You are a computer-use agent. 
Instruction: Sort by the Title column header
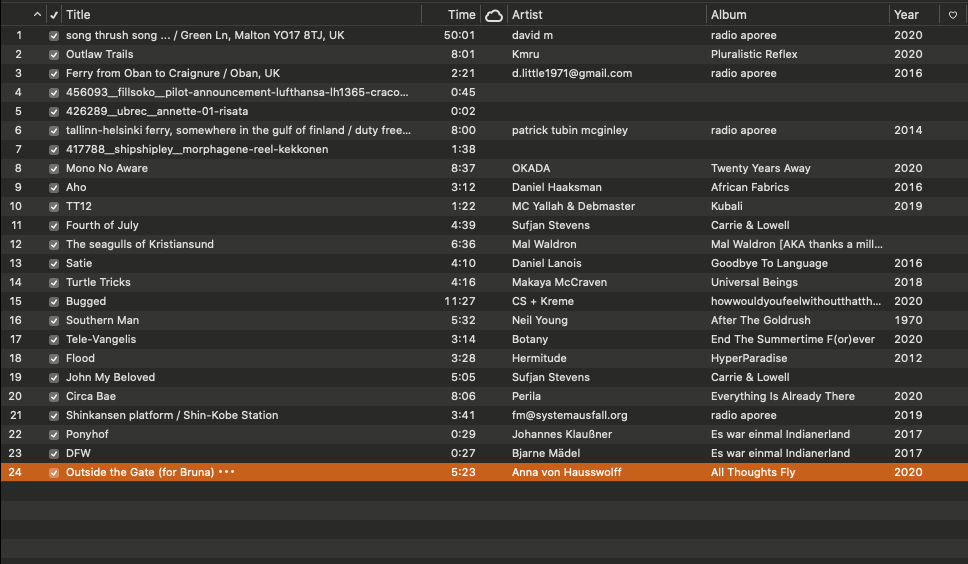coord(78,15)
